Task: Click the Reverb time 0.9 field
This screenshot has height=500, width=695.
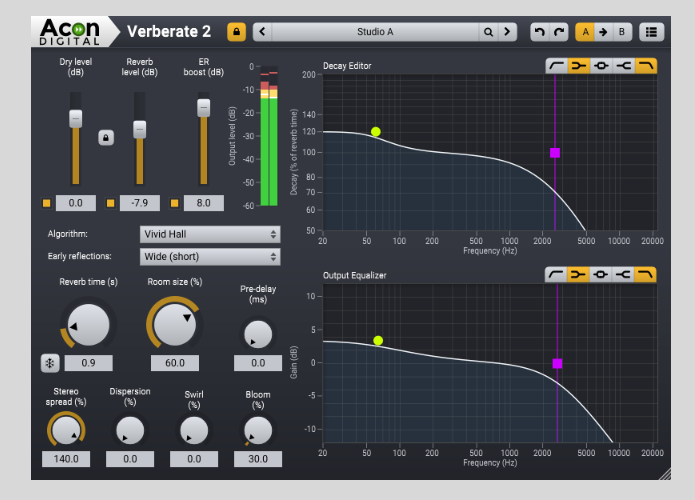Action: (89, 363)
